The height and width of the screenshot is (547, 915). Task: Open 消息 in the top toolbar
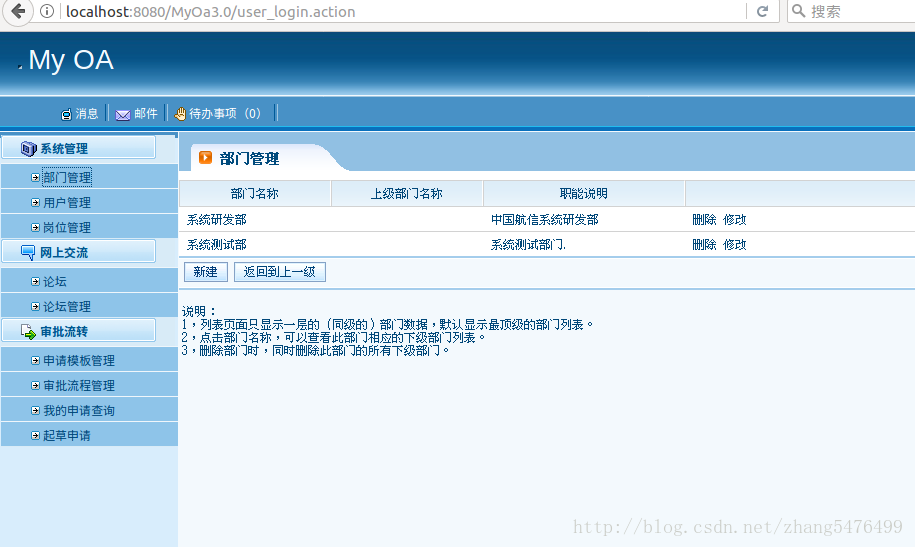coord(87,114)
